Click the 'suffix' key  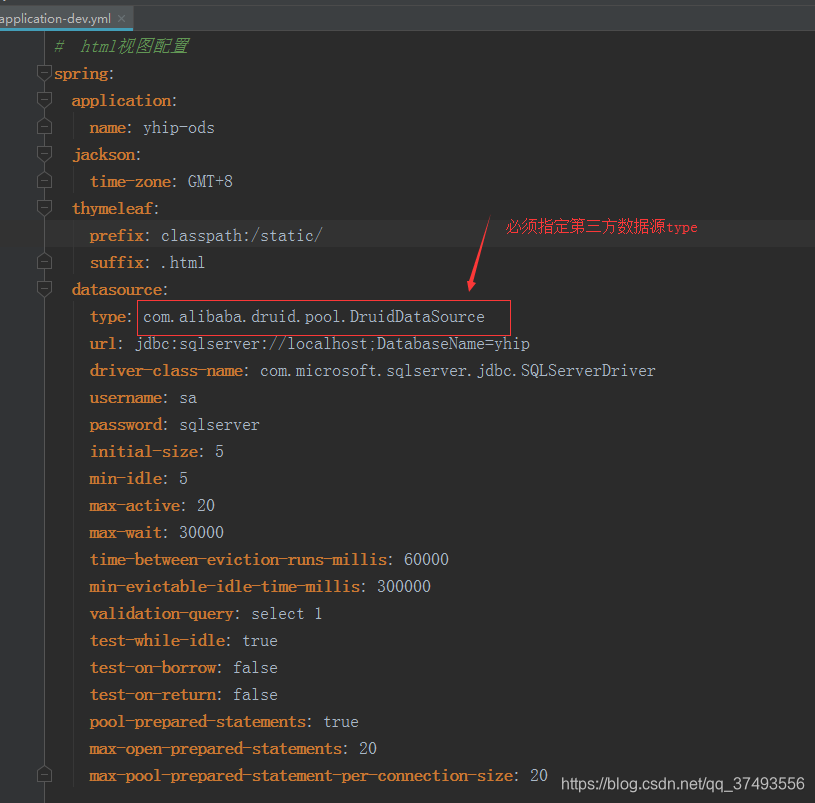[x=116, y=262]
